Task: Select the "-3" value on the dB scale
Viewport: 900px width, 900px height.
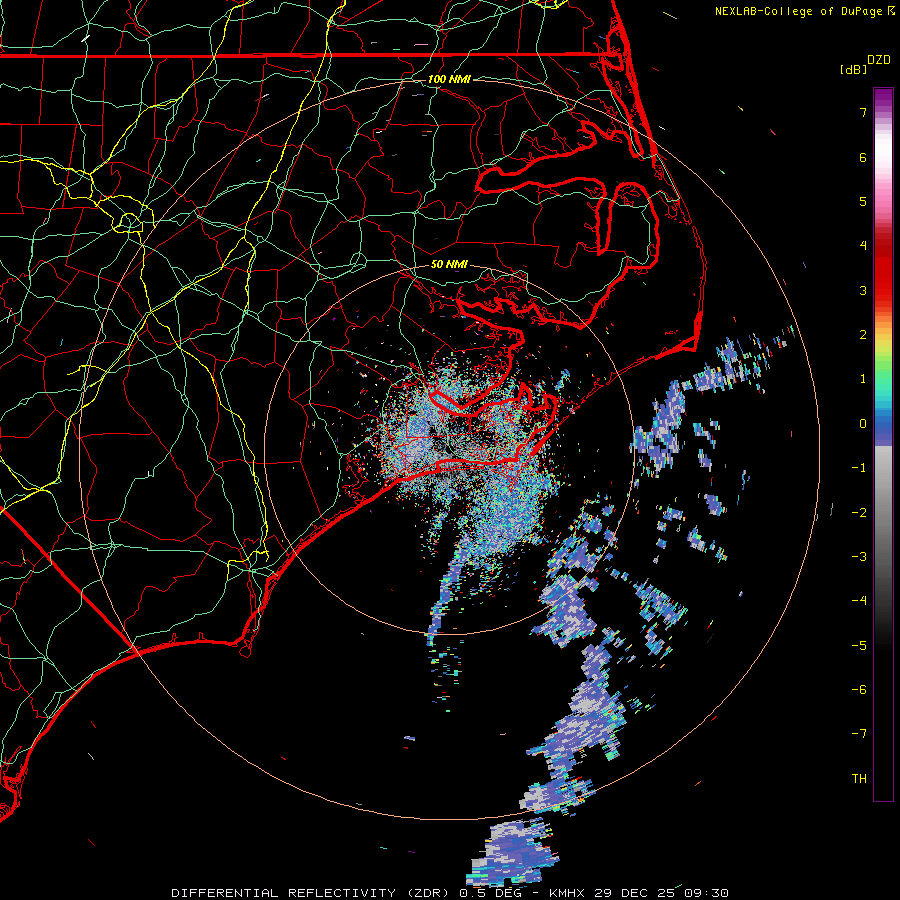Action: click(x=859, y=557)
